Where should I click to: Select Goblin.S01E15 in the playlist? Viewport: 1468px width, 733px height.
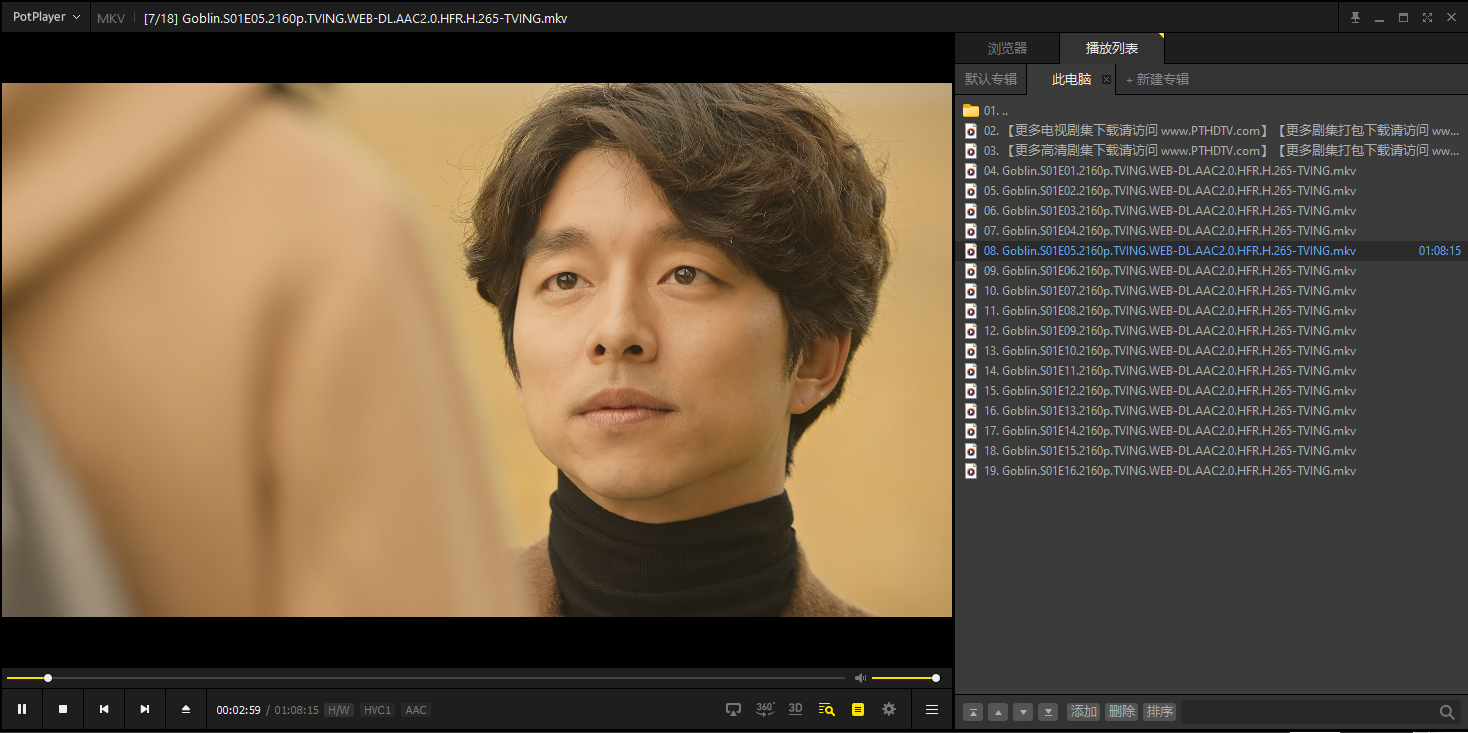point(1211,450)
